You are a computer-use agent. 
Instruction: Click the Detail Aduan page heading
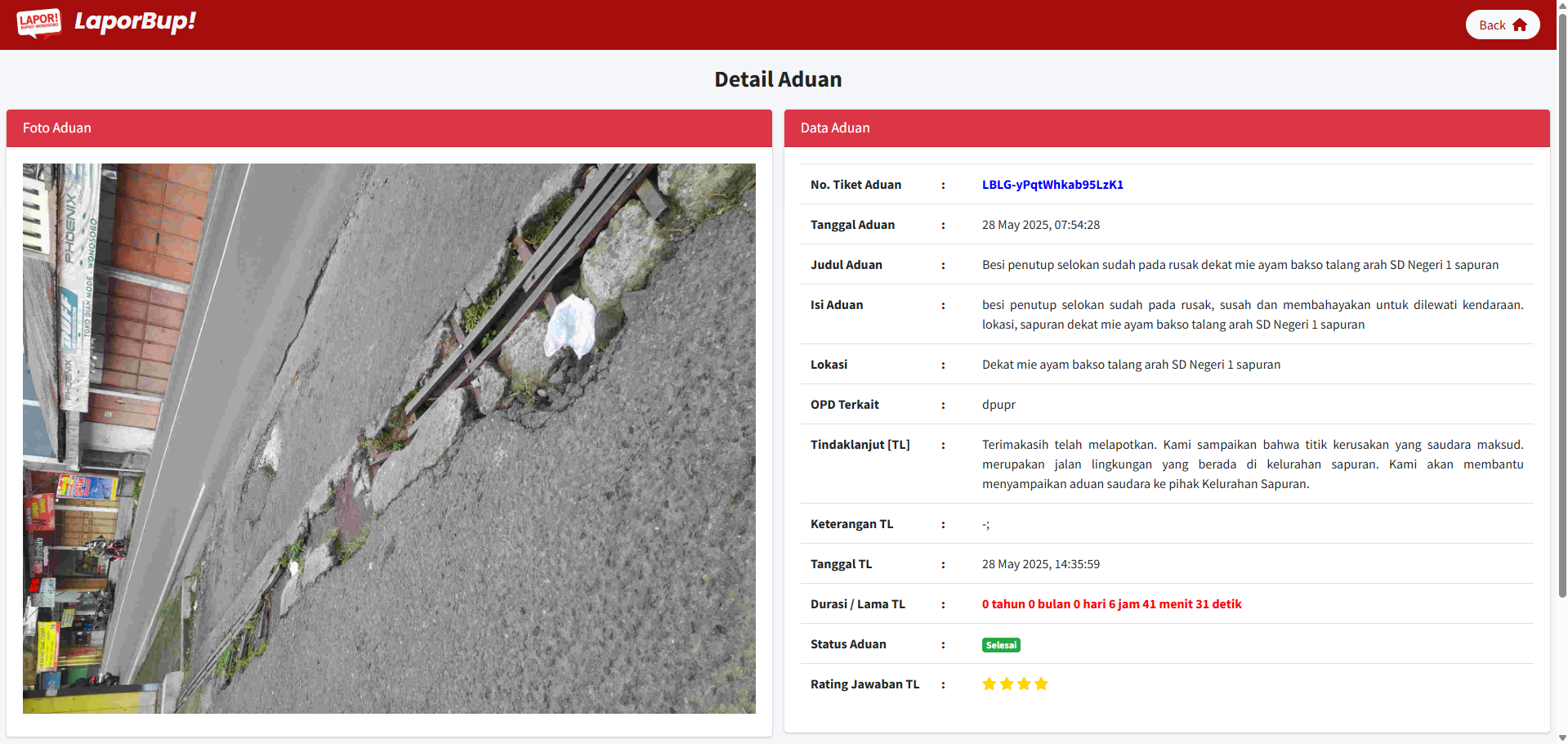click(x=778, y=79)
